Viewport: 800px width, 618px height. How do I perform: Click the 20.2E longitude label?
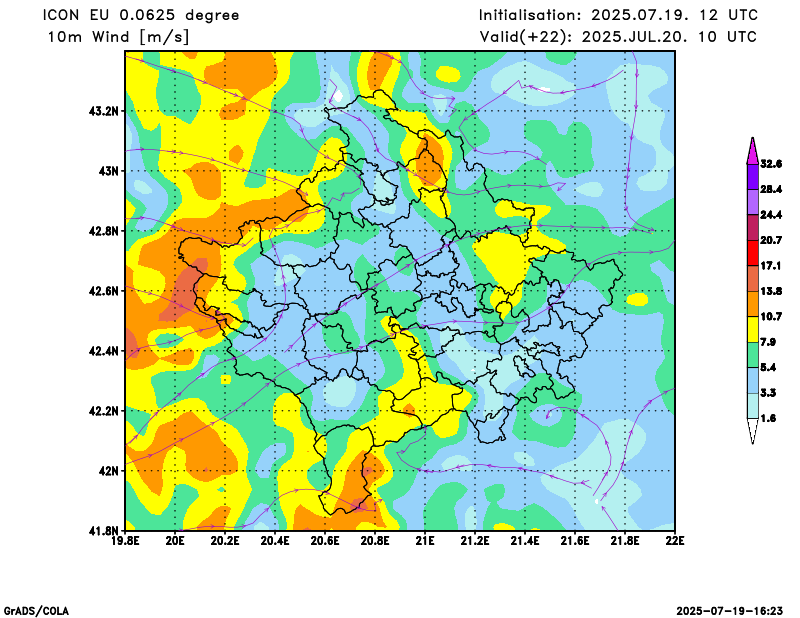pos(225,540)
